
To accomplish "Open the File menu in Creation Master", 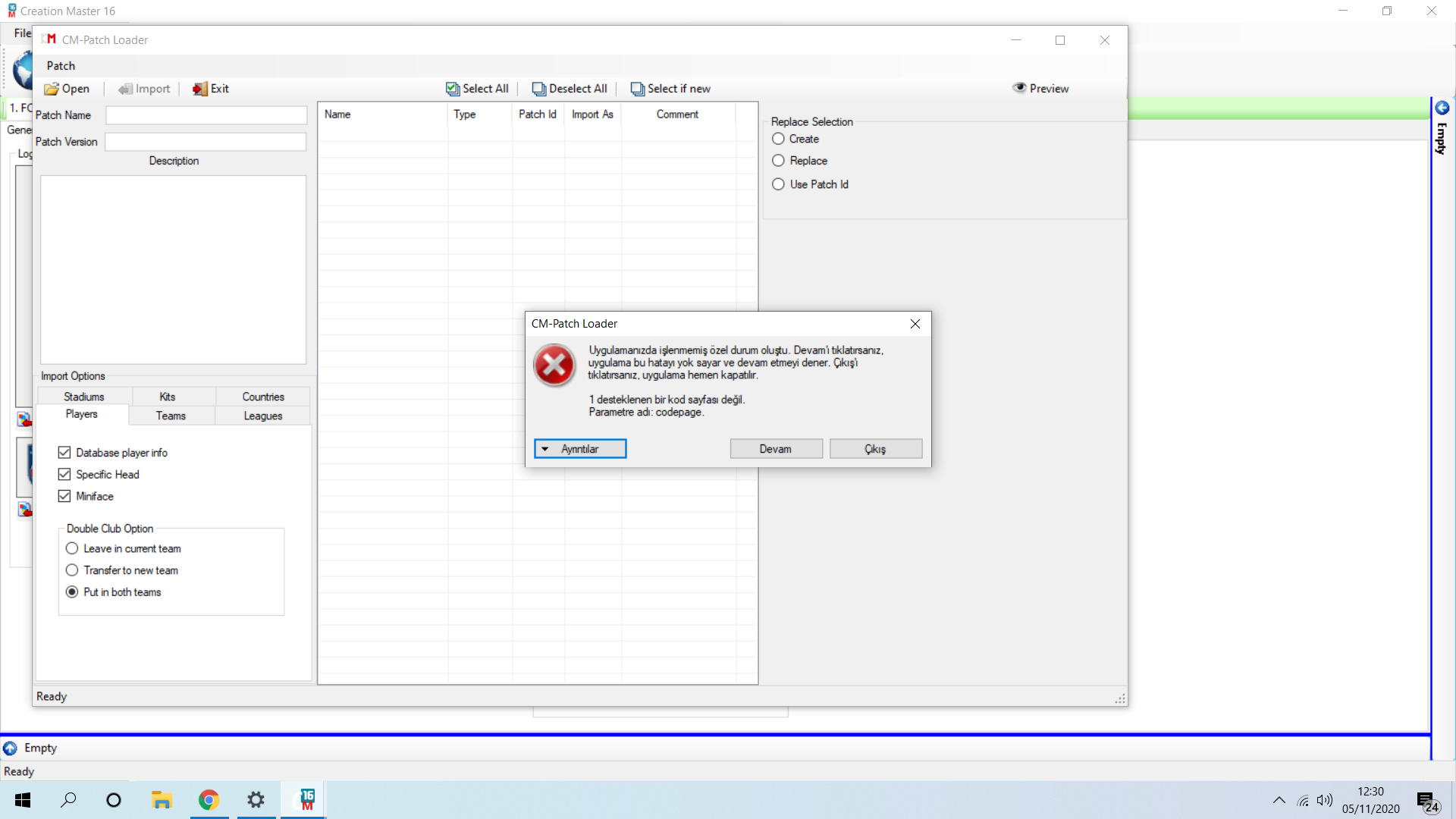I will tap(22, 33).
